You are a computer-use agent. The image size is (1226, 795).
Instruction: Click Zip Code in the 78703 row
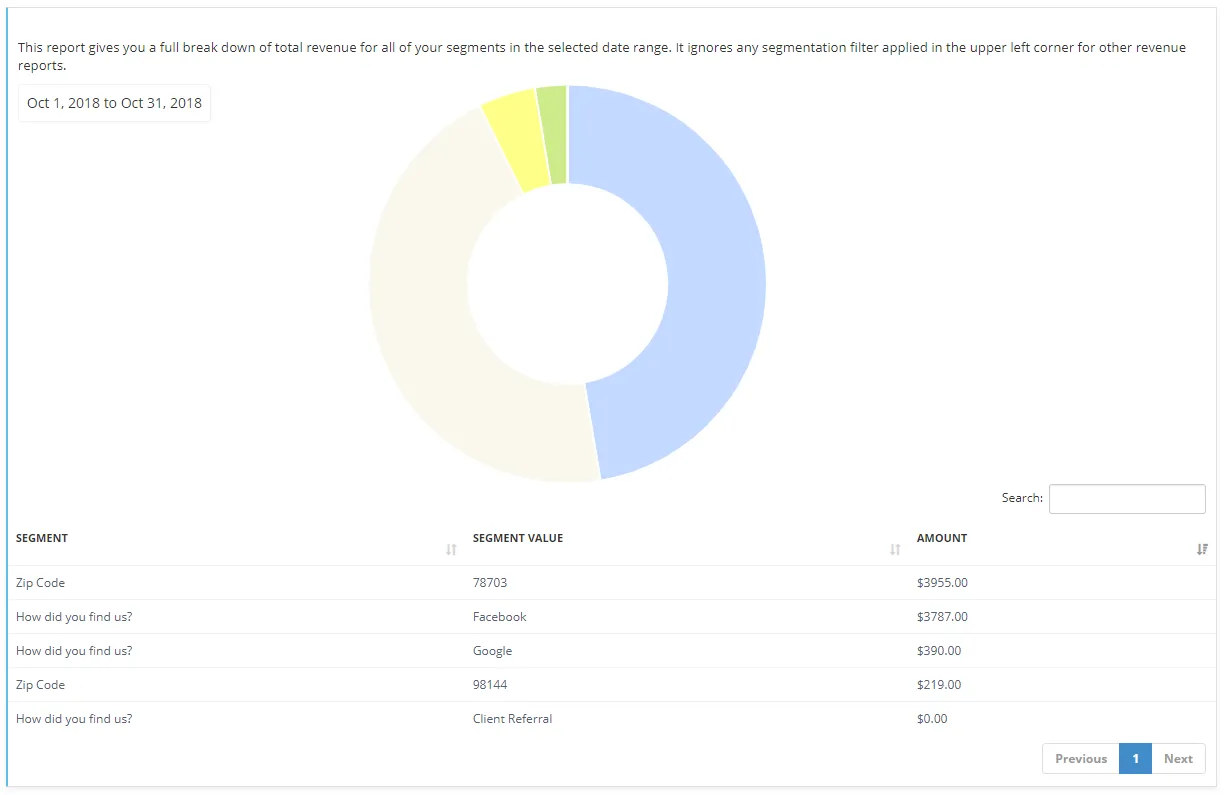pyautogui.click(x=40, y=583)
